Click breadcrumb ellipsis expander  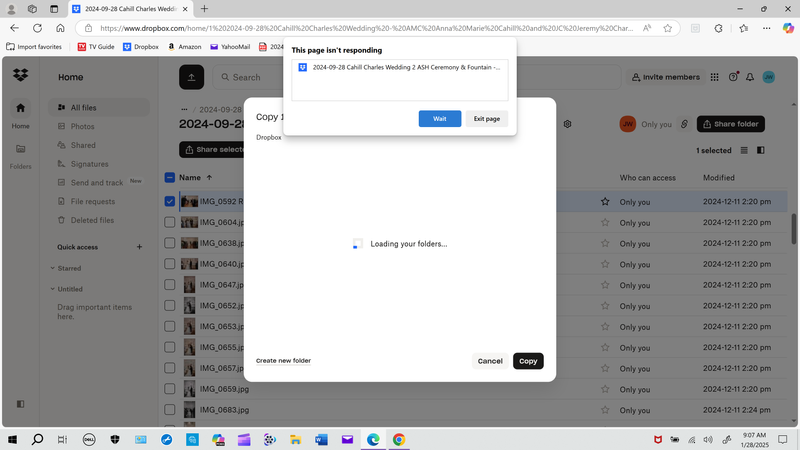pos(184,109)
